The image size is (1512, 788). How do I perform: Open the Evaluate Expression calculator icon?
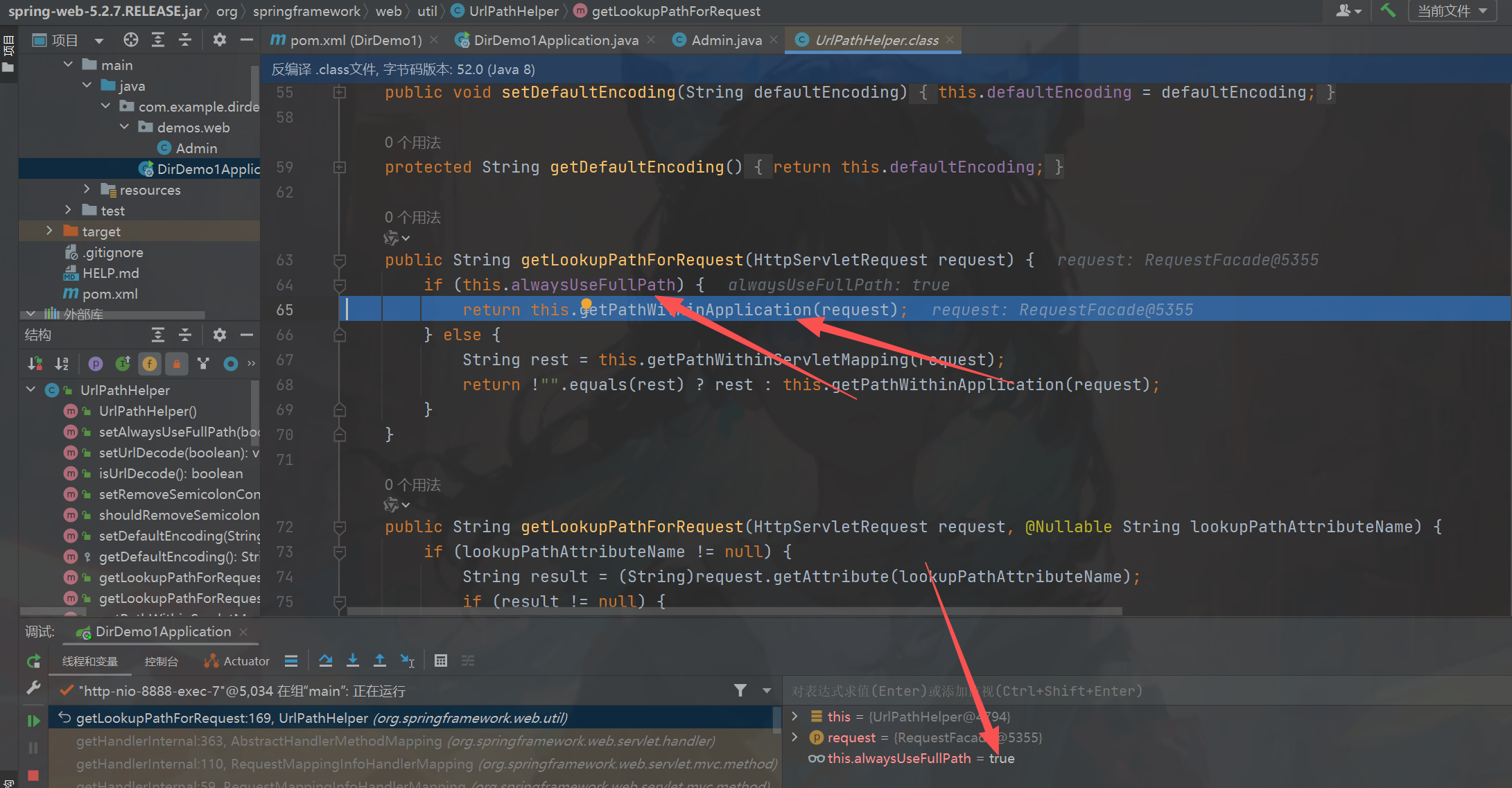[440, 660]
